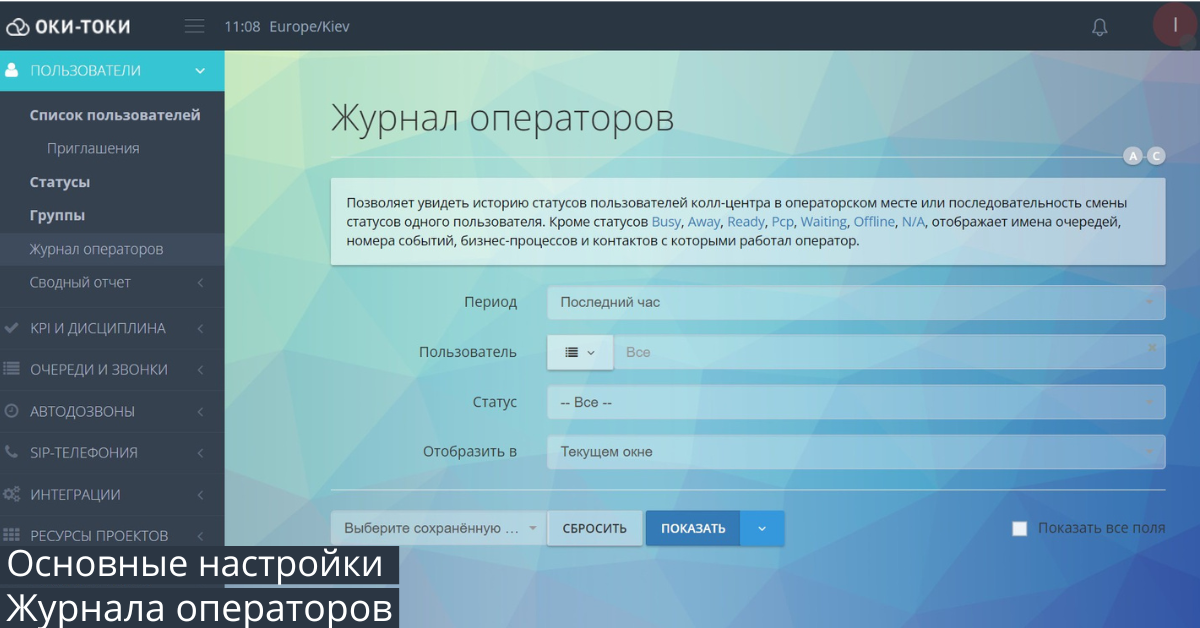Open the saved filter dropdown

pos(438,528)
